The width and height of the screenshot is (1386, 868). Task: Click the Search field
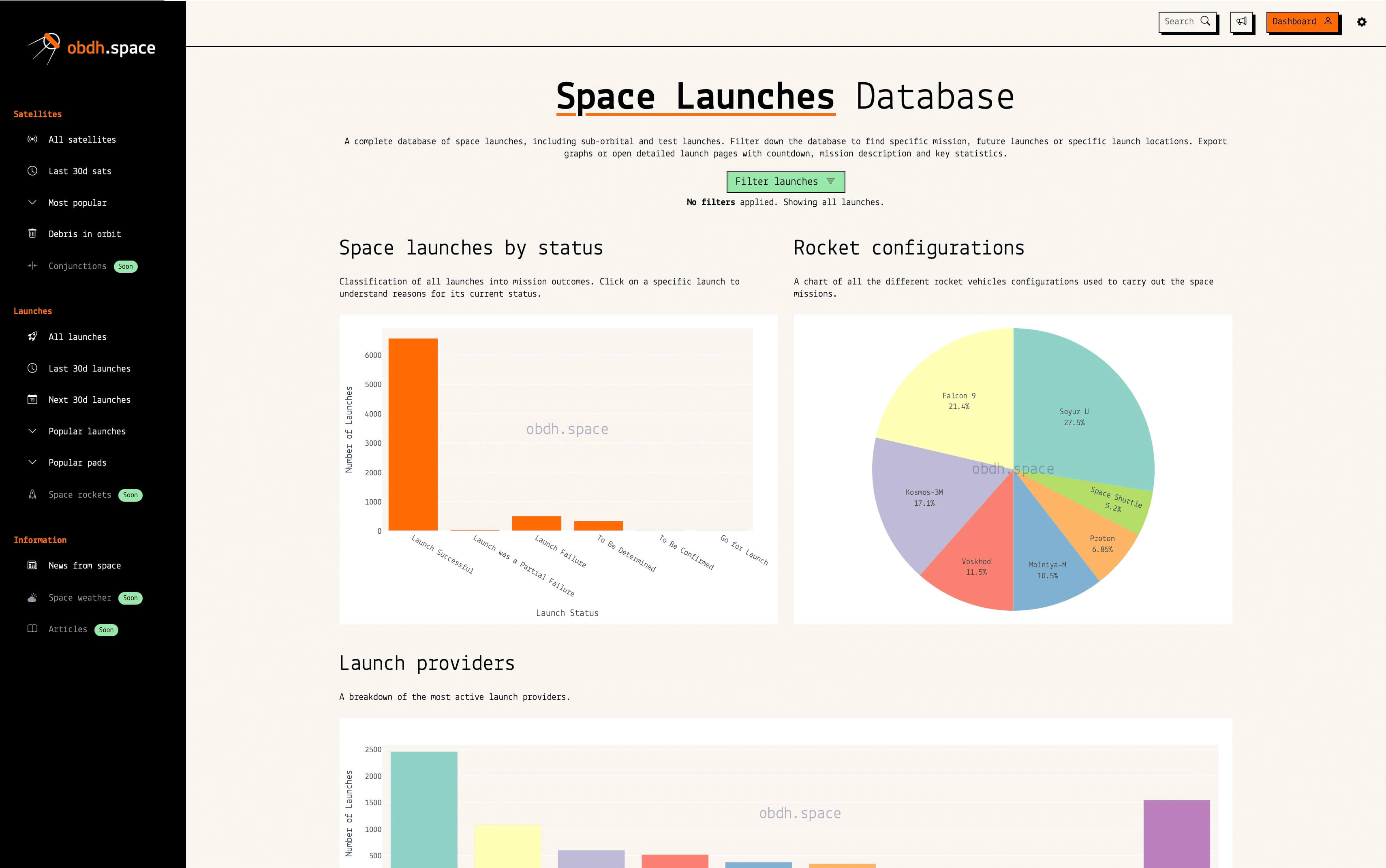click(x=1187, y=22)
